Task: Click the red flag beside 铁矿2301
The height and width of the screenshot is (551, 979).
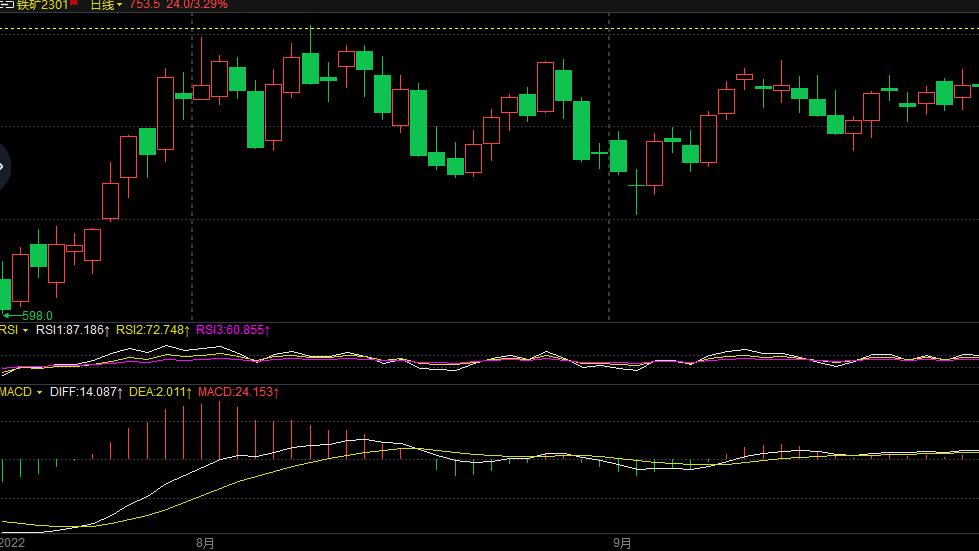Action: tap(74, 3)
